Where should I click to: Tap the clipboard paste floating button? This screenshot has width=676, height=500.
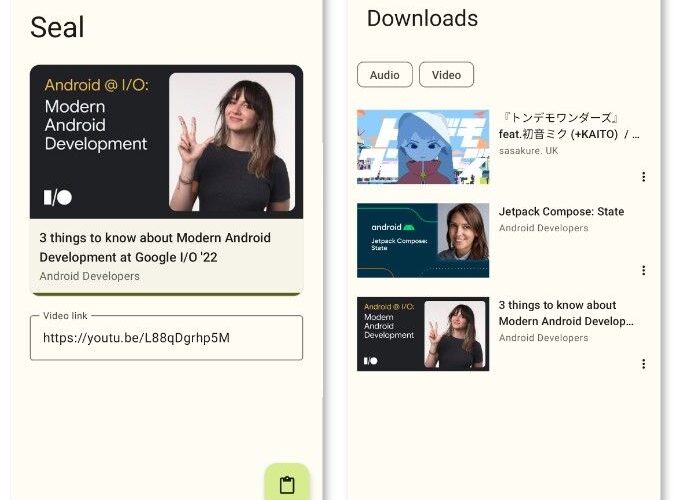tap(287, 484)
